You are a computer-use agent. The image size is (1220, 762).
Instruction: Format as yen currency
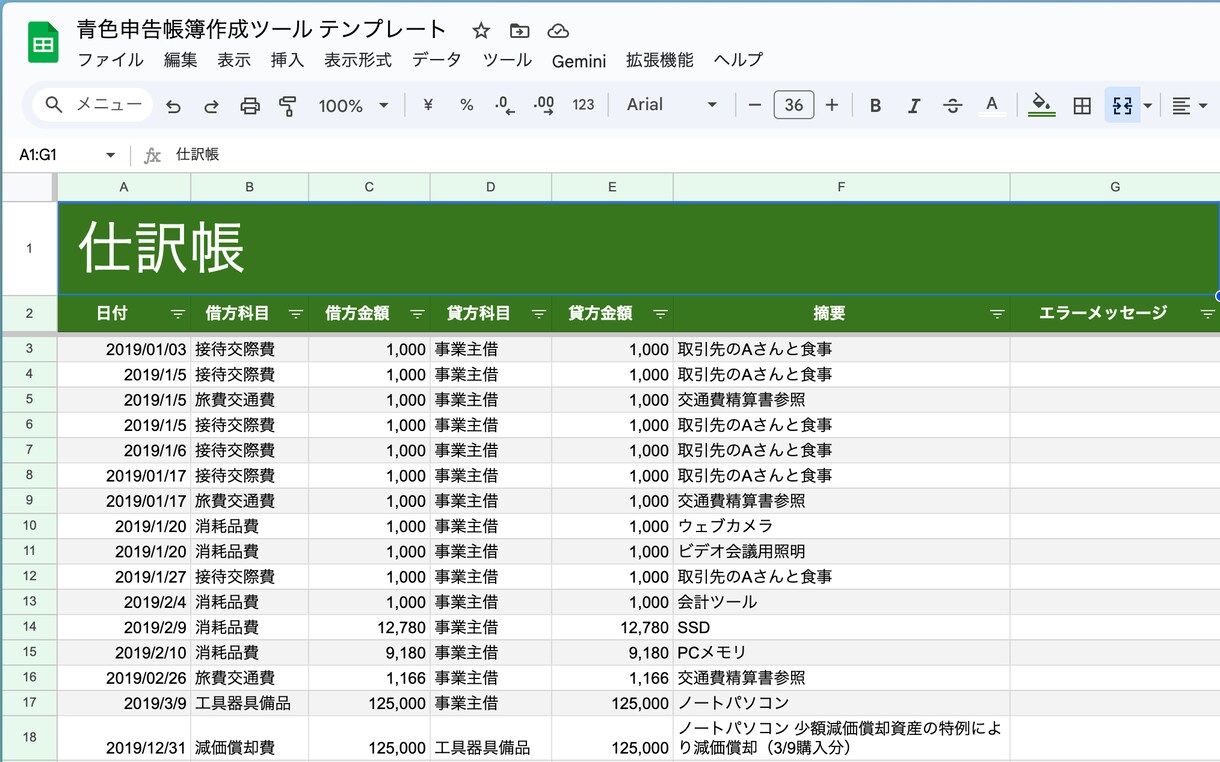(x=428, y=105)
